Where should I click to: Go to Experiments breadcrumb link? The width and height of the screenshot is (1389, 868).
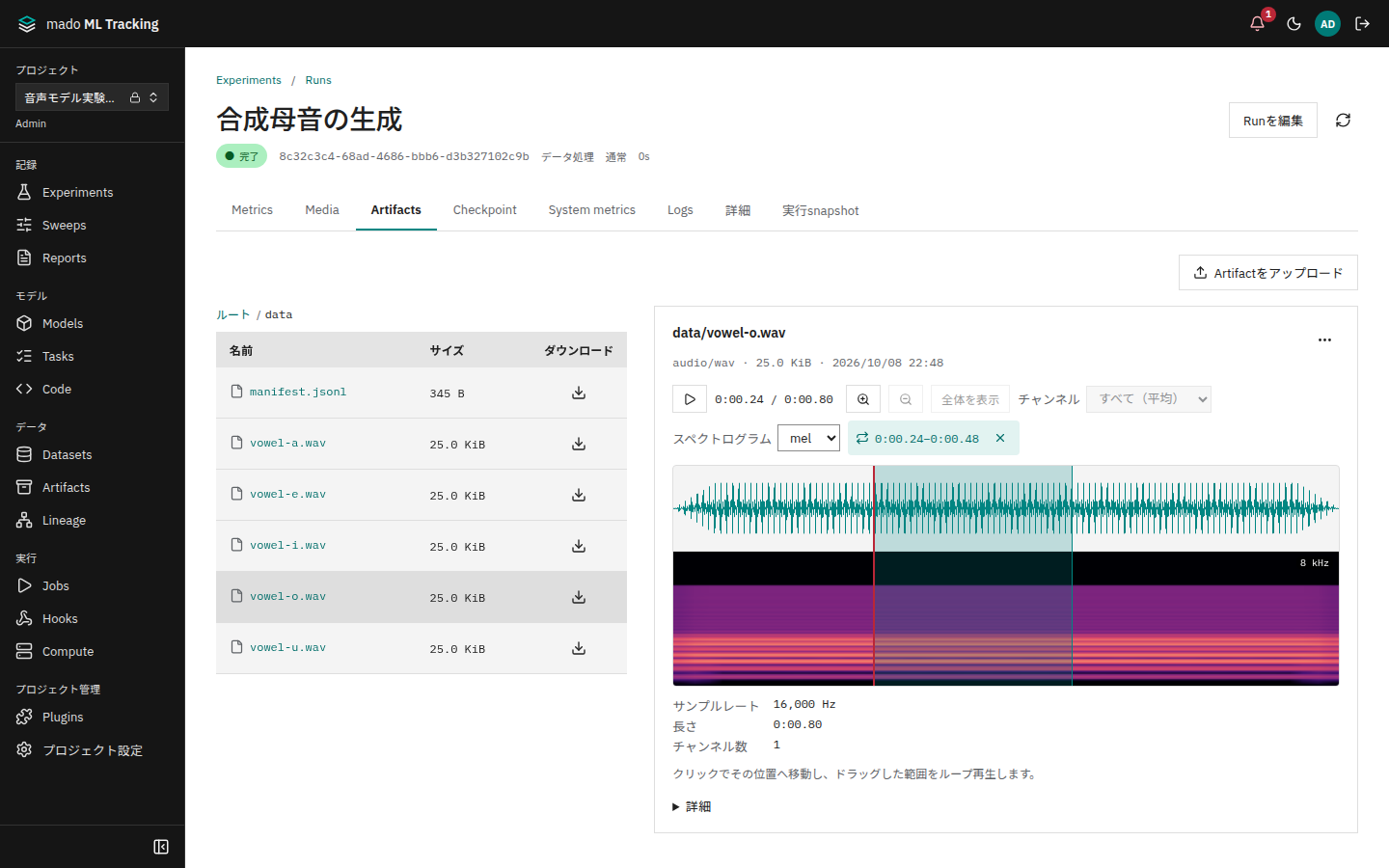(x=249, y=80)
